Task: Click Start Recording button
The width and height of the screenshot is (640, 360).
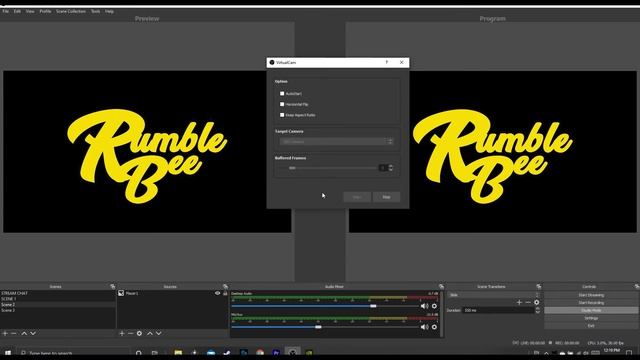Action: [591, 302]
